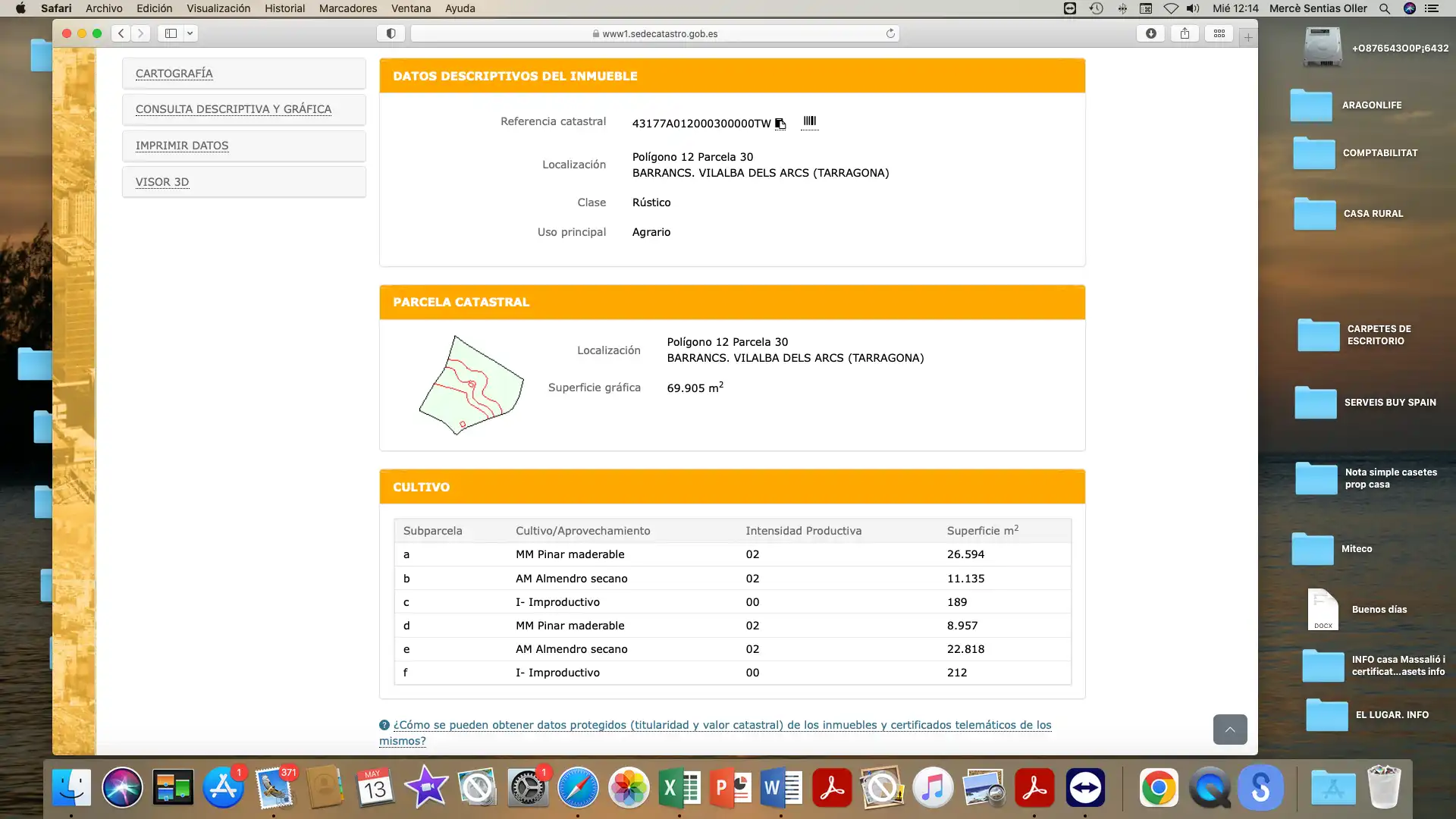Open the Safari share icon

pos(1185,33)
